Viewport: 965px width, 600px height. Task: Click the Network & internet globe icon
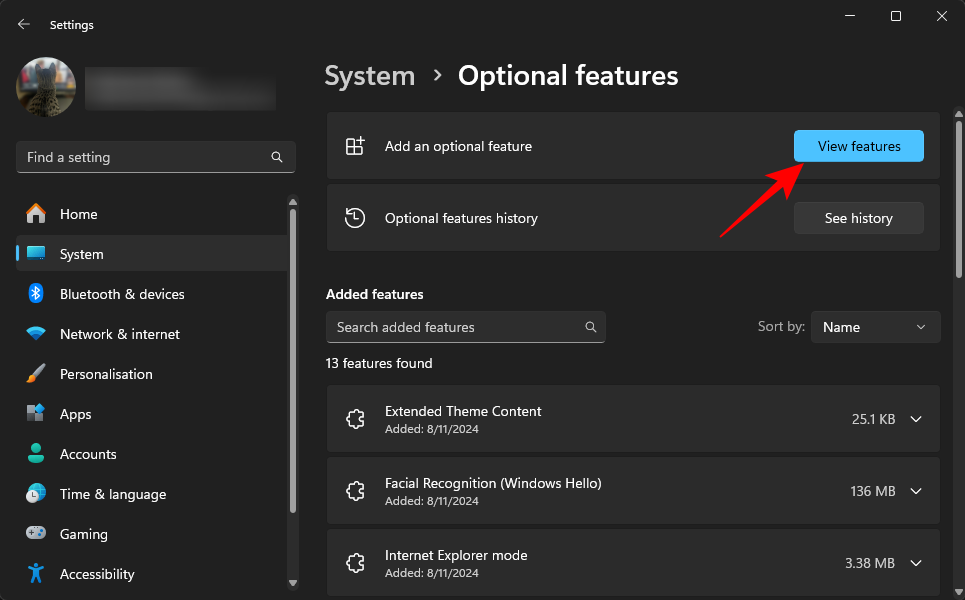(35, 334)
